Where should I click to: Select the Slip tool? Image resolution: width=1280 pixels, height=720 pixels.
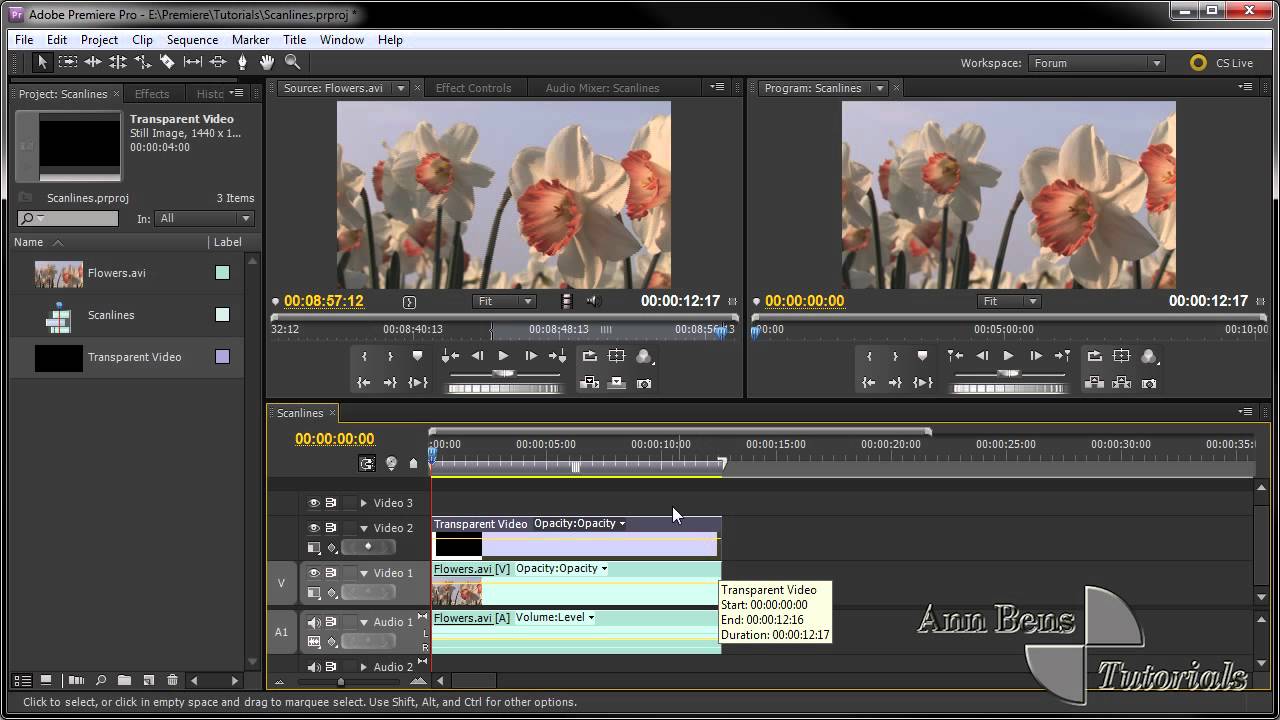click(x=192, y=62)
